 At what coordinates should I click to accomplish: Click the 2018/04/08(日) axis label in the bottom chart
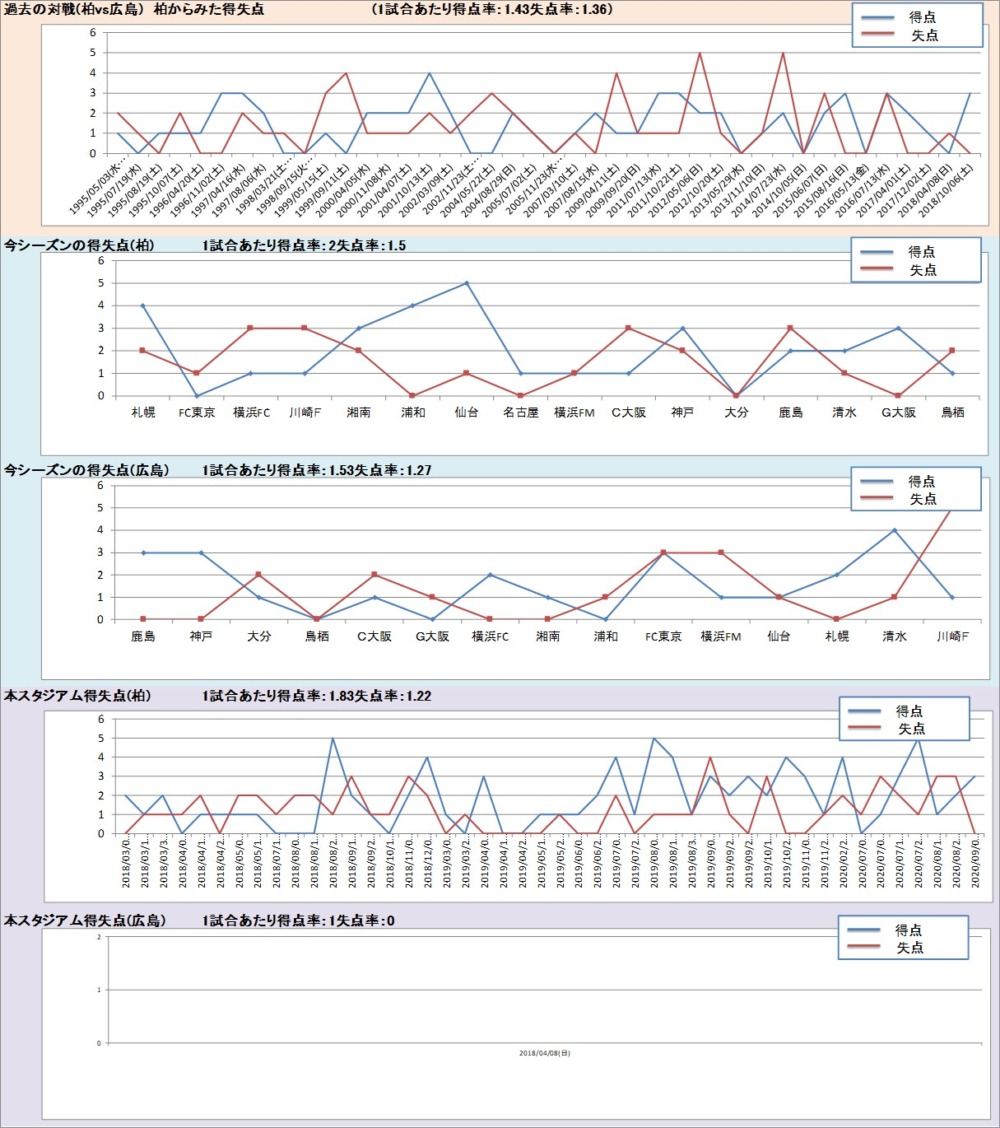[x=545, y=1053]
